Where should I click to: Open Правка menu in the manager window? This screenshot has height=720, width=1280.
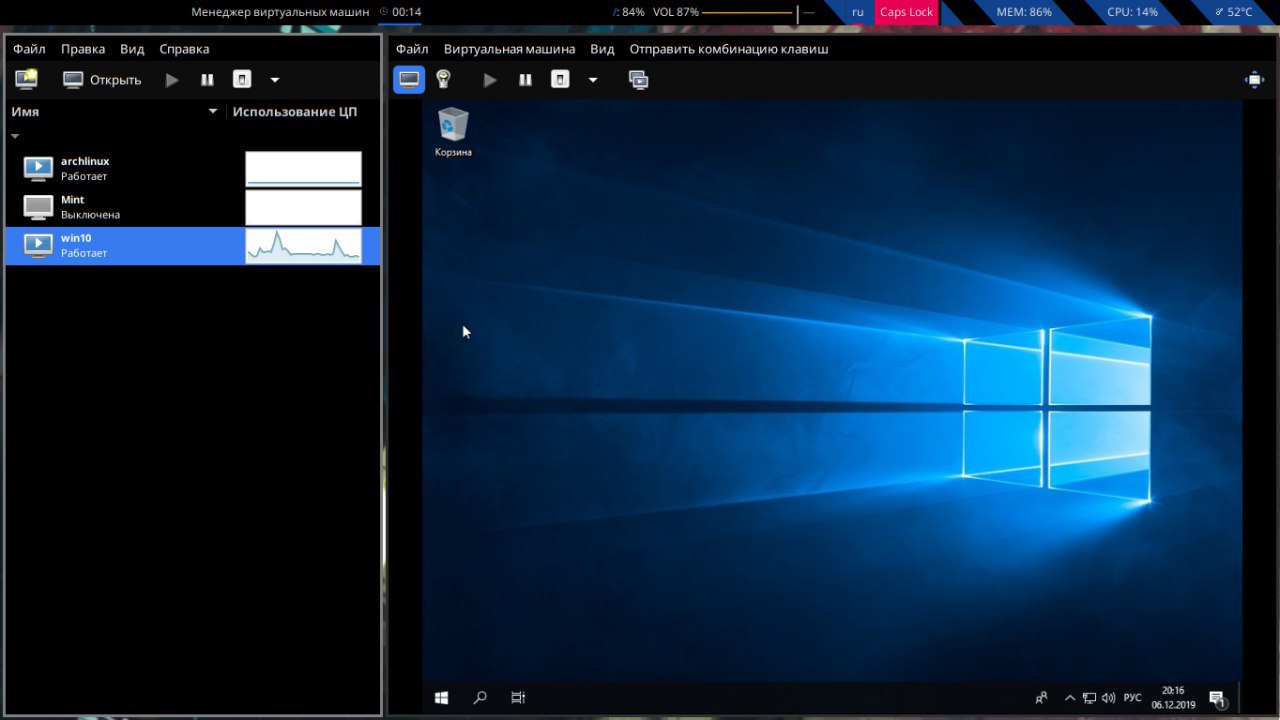tap(82, 49)
